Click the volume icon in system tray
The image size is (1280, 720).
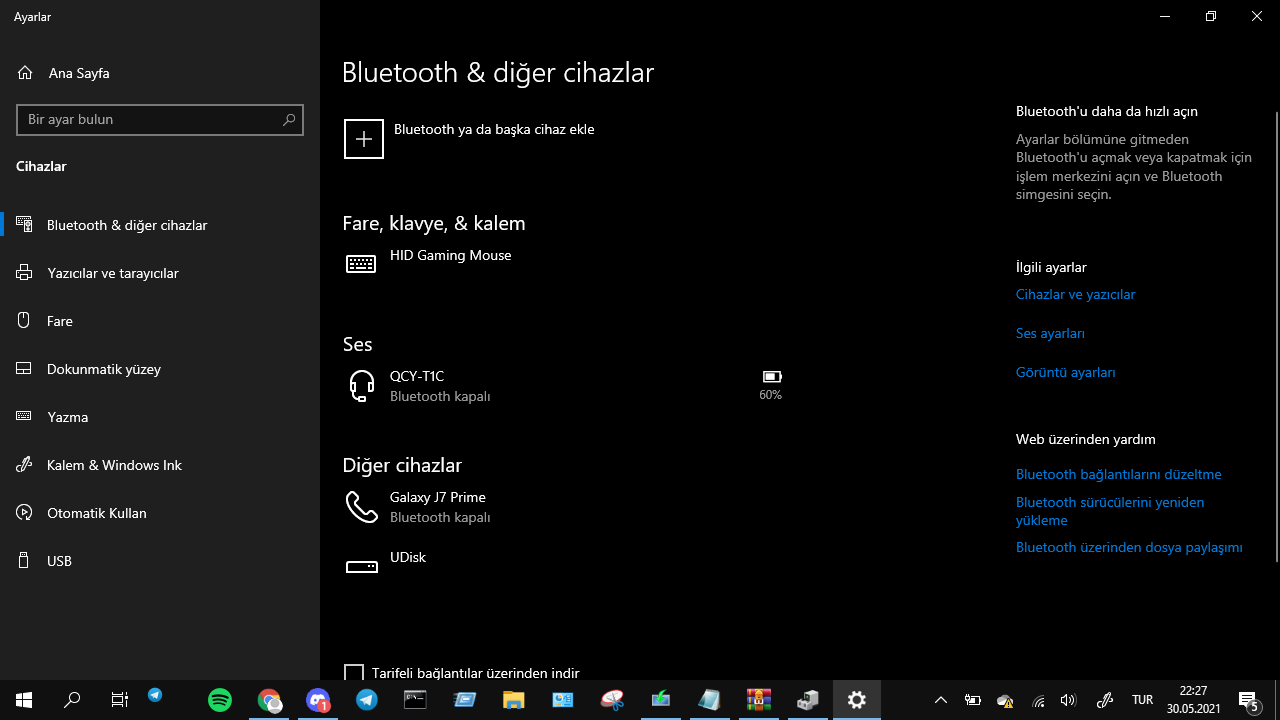point(1068,700)
